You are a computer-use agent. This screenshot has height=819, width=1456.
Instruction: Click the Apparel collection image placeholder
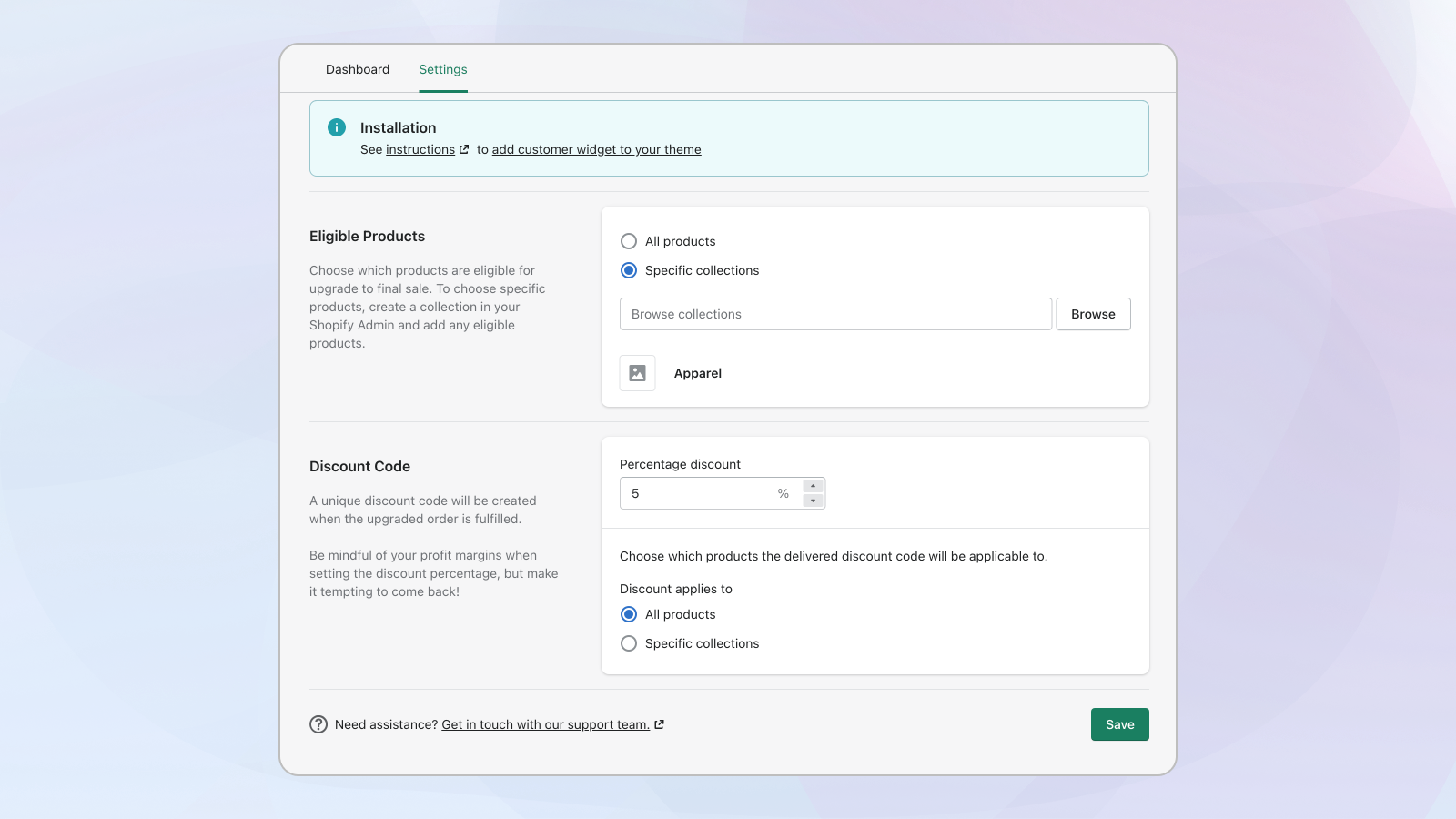pos(637,373)
